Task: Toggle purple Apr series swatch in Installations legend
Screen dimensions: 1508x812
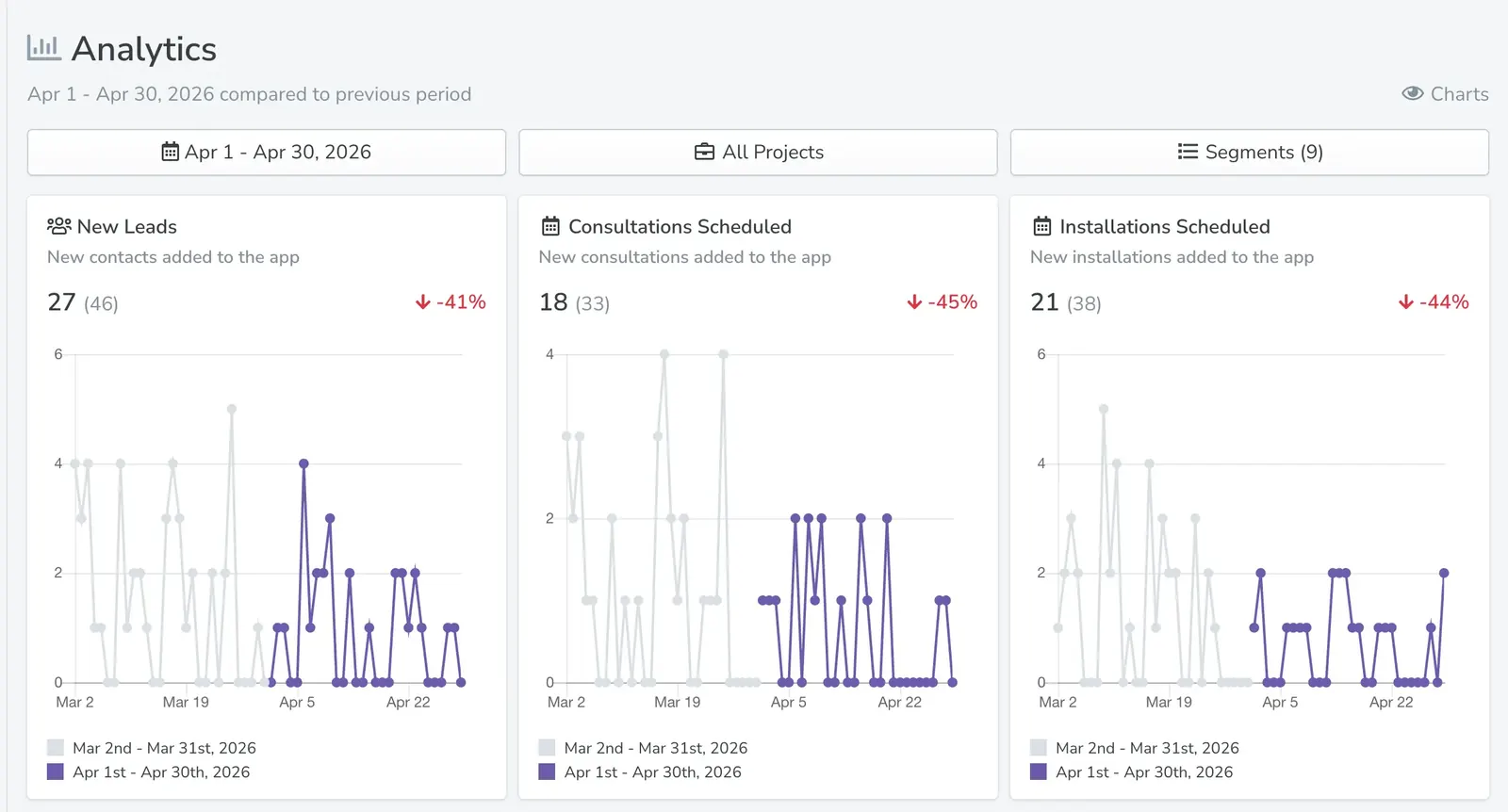Action: coord(1039,771)
